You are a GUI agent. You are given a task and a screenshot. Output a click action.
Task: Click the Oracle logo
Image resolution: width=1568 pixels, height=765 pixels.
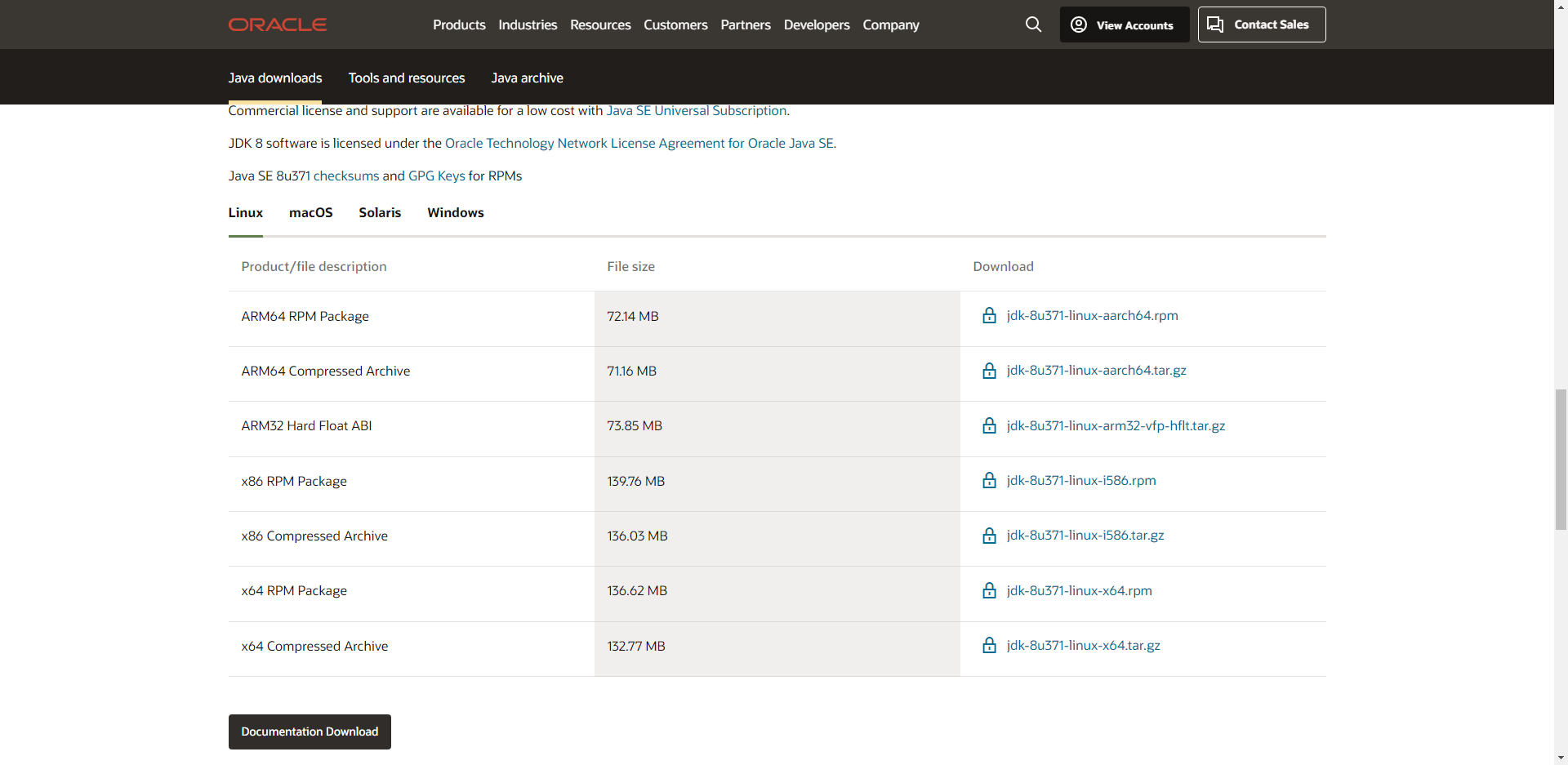(x=278, y=24)
